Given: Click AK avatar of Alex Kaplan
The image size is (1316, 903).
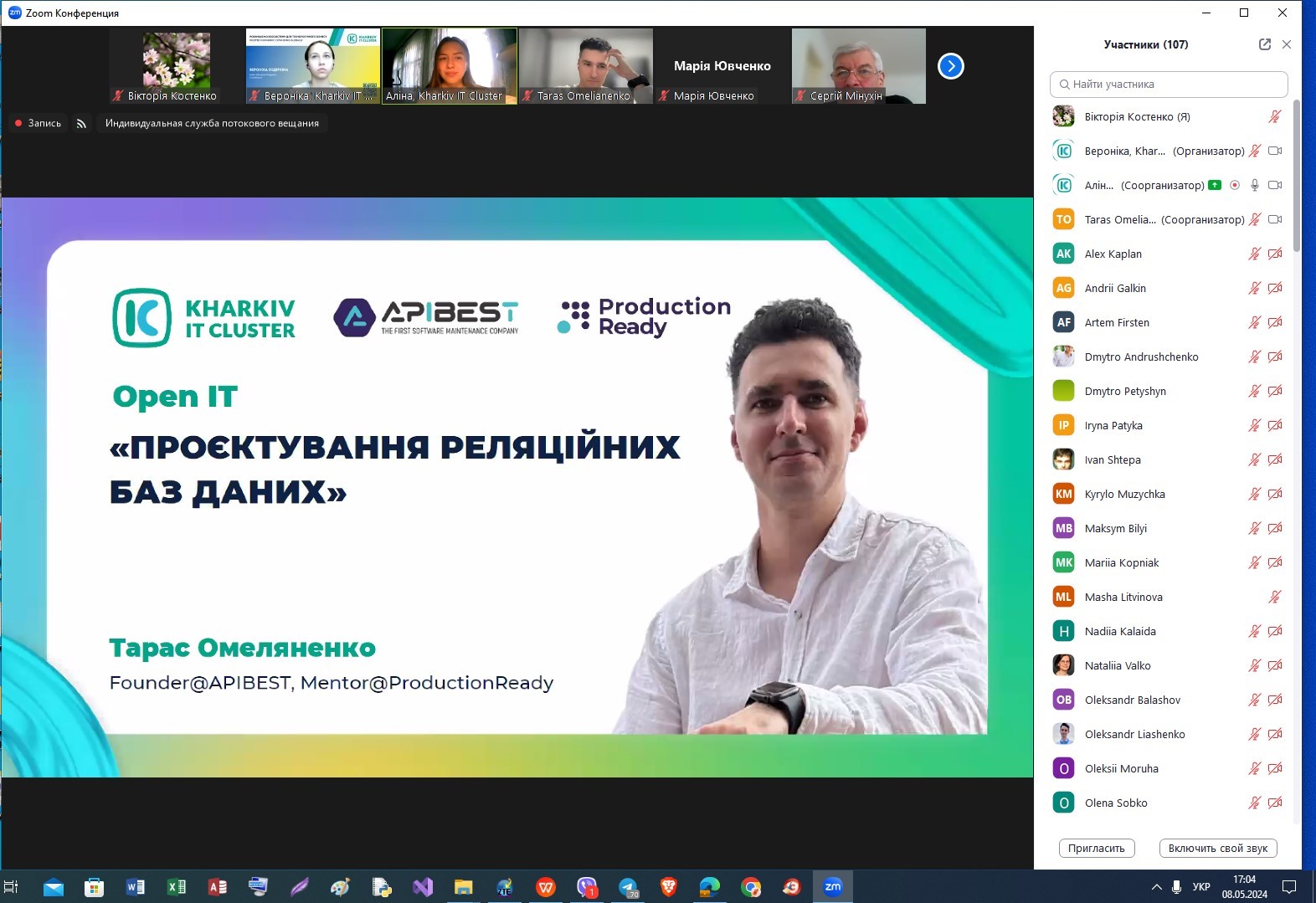Looking at the screenshot, I should pyautogui.click(x=1063, y=254).
